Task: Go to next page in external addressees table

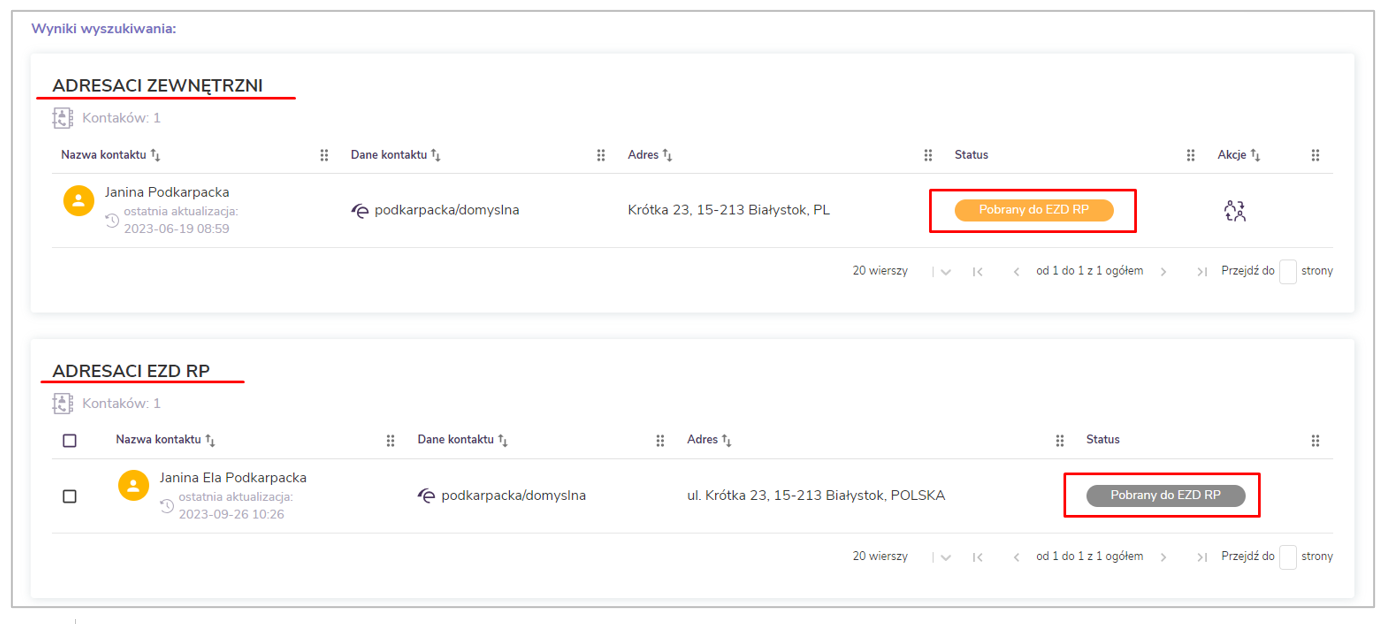Action: pos(1163,271)
